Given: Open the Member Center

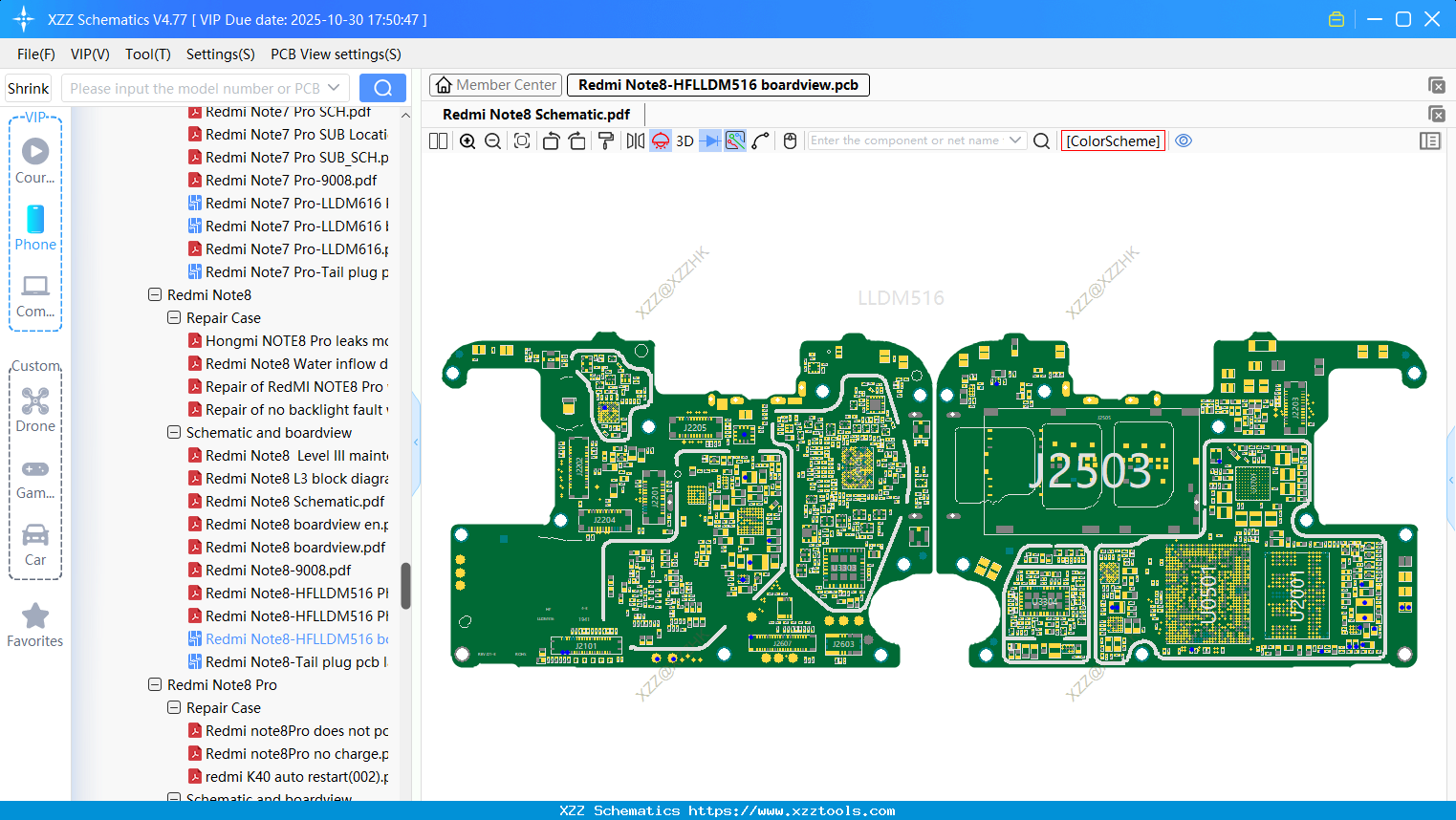Looking at the screenshot, I should tap(496, 85).
